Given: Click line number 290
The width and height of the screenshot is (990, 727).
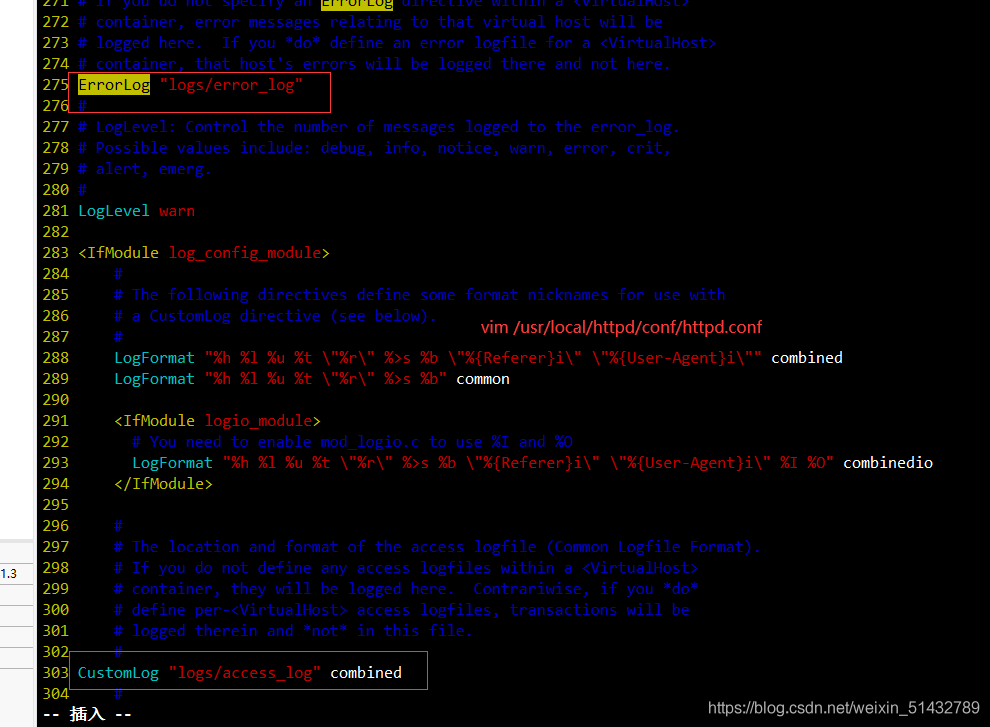Looking at the screenshot, I should [56, 400].
